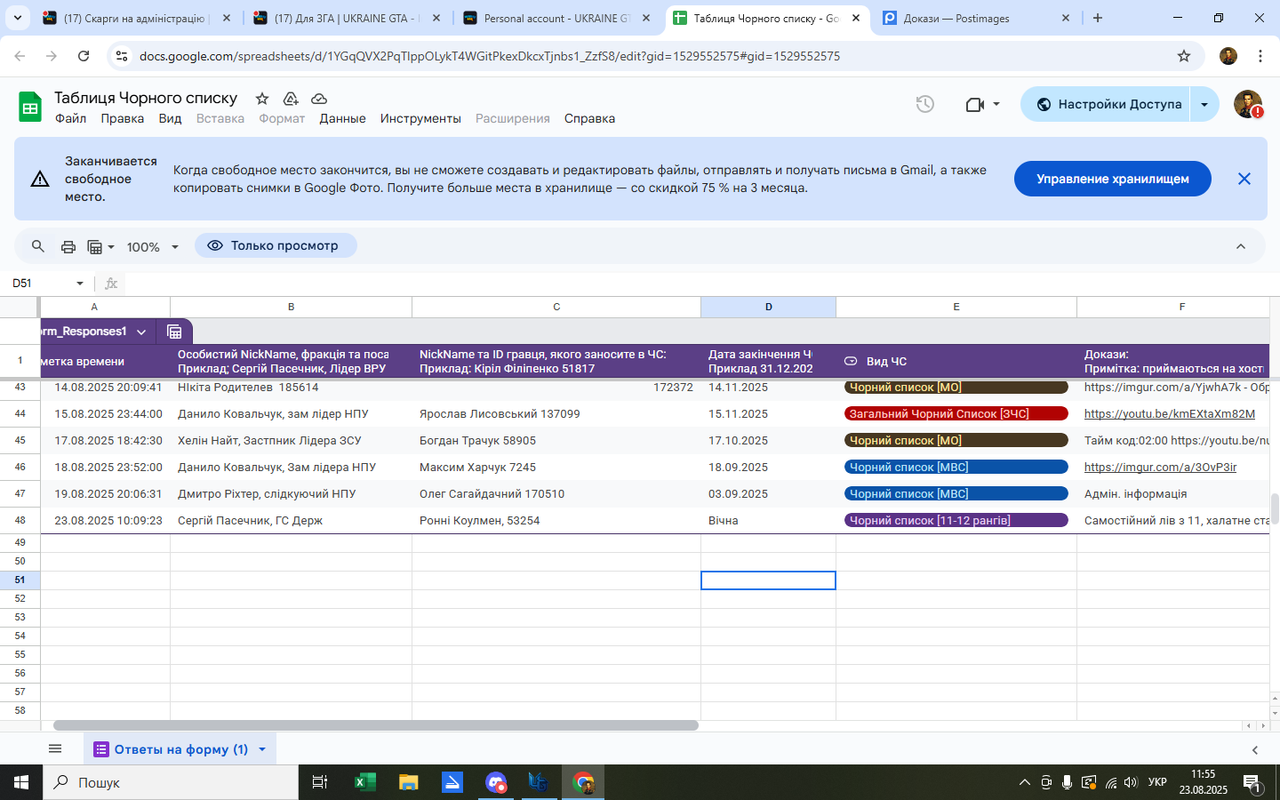Open Windows notification center icon
Viewport: 1280px width, 800px height.
pyautogui.click(x=1251, y=782)
